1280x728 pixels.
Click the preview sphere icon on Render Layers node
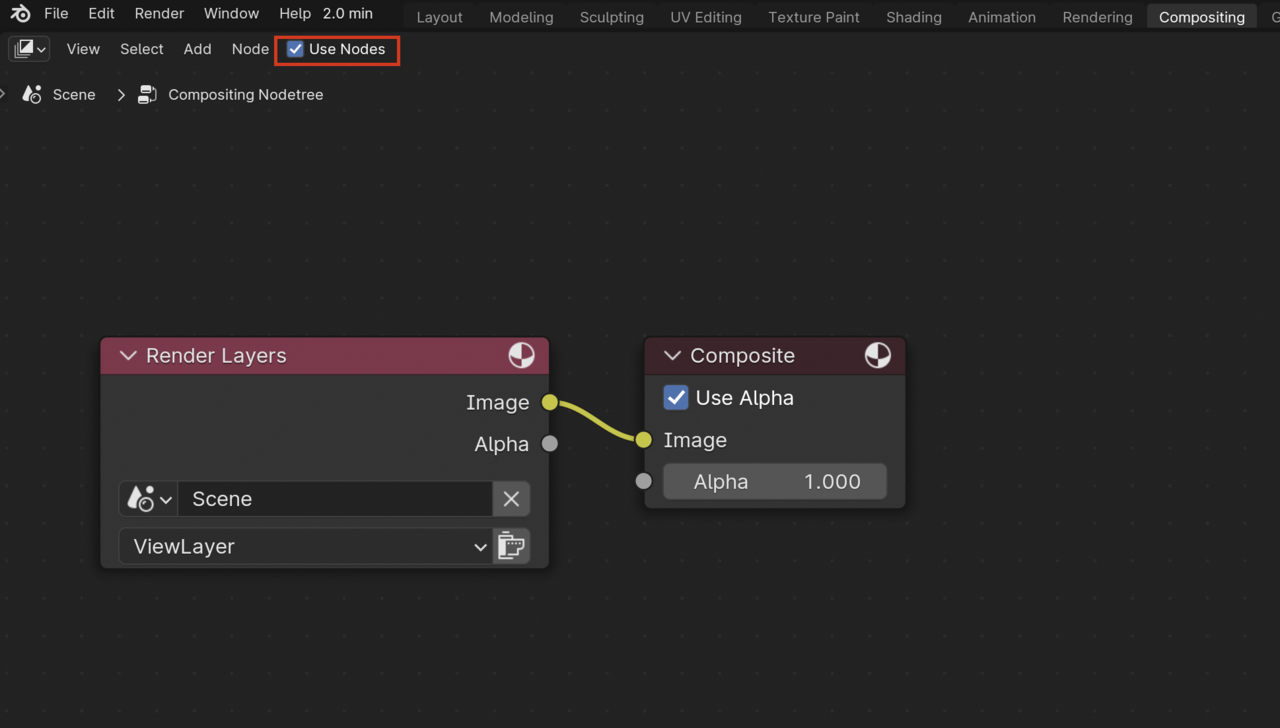coord(521,355)
